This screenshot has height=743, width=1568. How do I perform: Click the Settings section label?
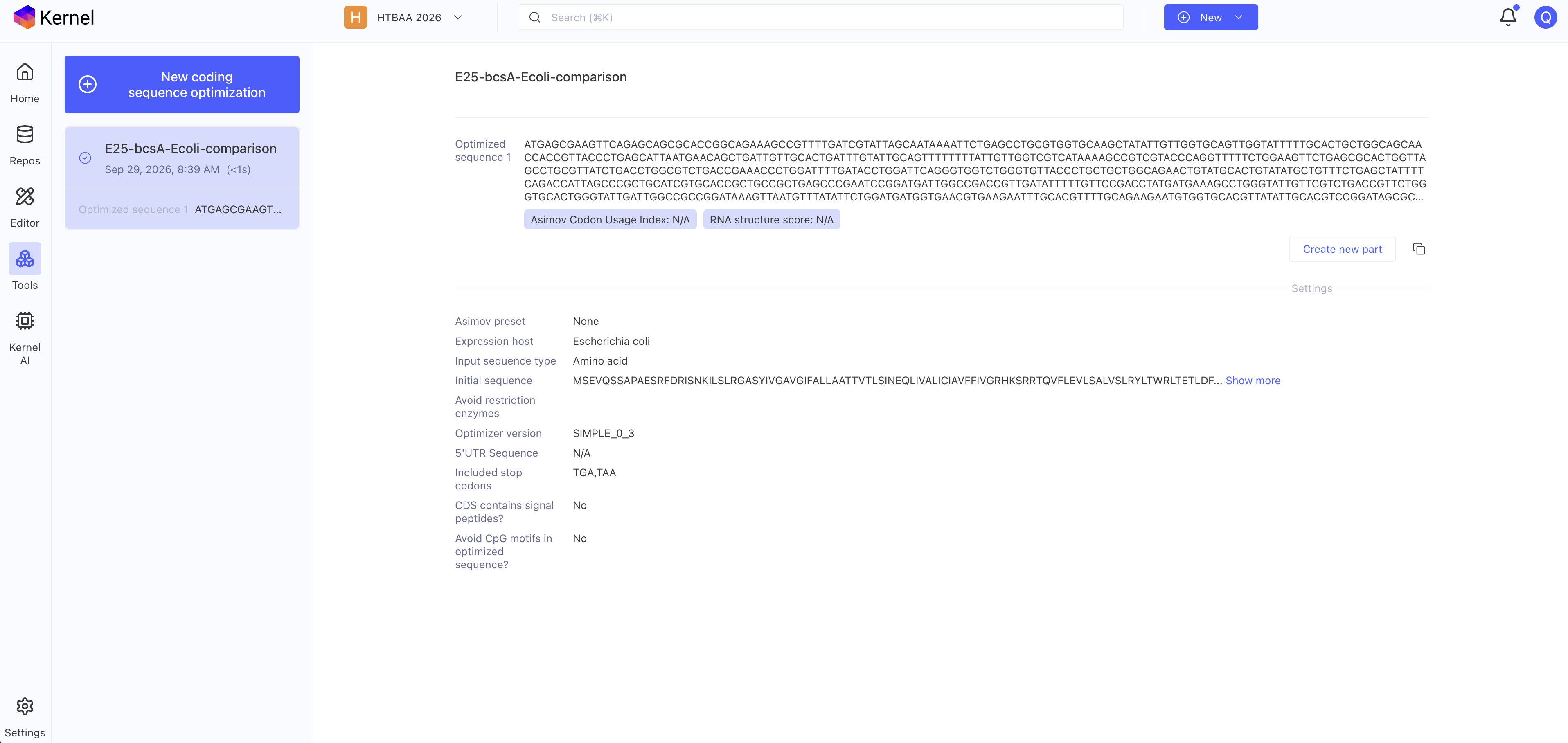click(1312, 288)
